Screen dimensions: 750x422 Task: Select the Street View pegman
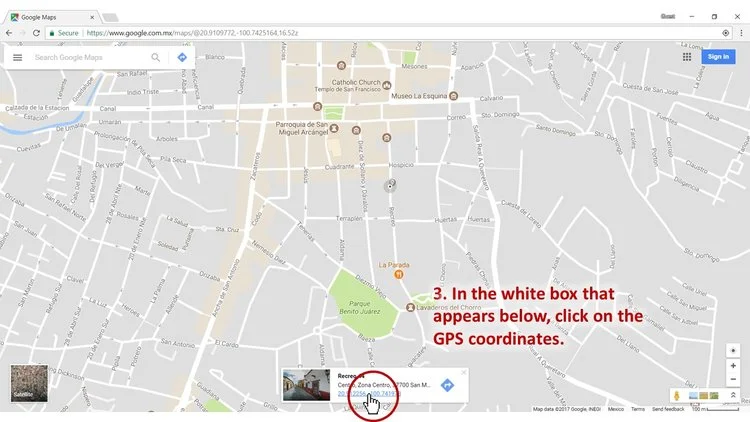[676, 396]
